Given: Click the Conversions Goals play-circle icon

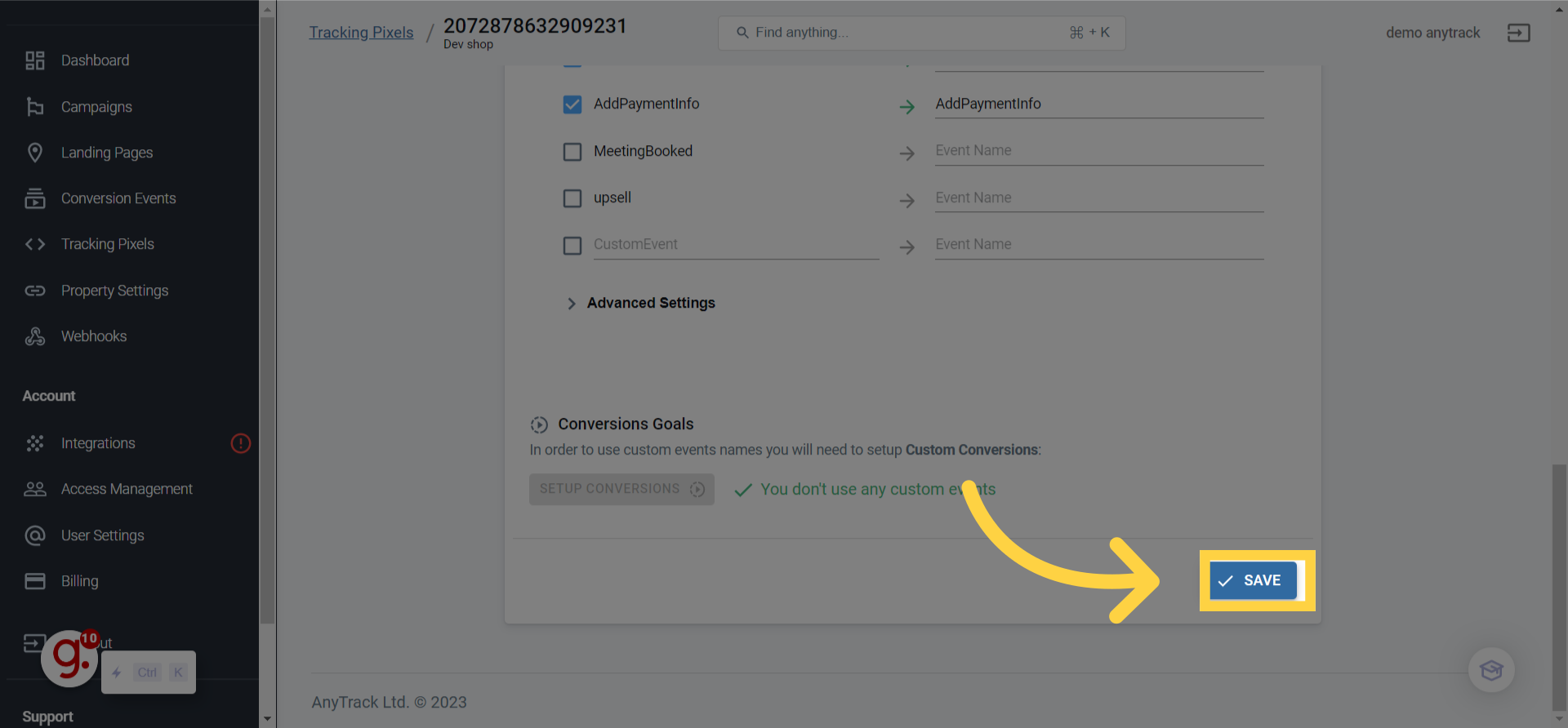Looking at the screenshot, I should [x=539, y=424].
